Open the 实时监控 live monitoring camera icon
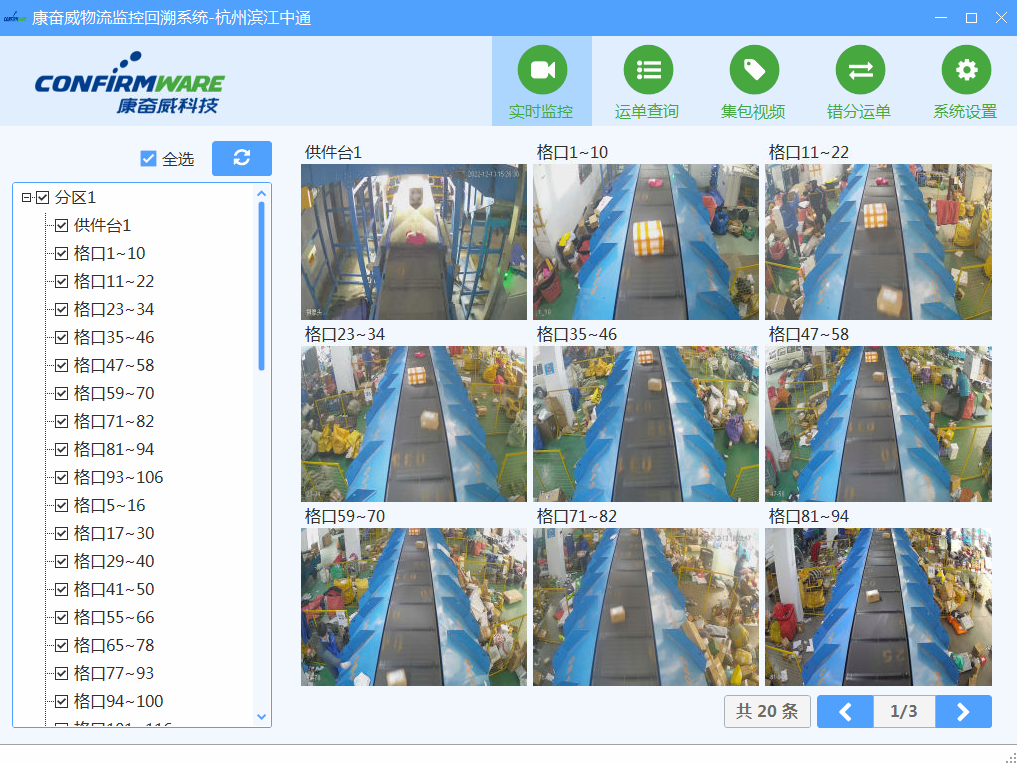 (x=541, y=70)
